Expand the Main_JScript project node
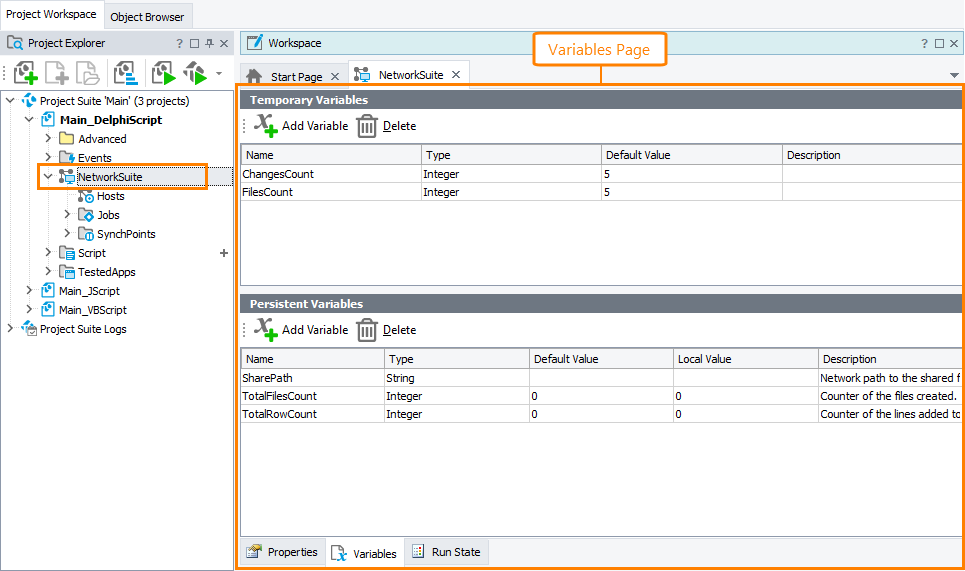 pyautogui.click(x=29, y=291)
